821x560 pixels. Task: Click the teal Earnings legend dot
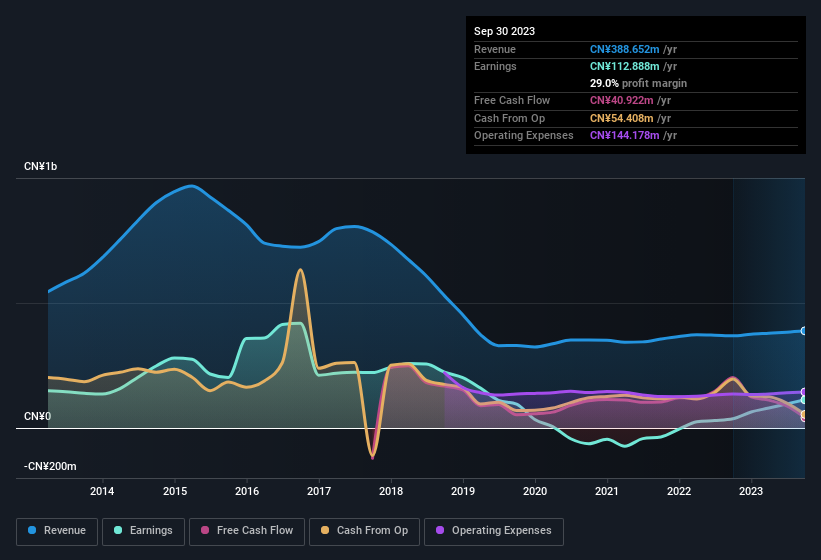pyautogui.click(x=117, y=531)
